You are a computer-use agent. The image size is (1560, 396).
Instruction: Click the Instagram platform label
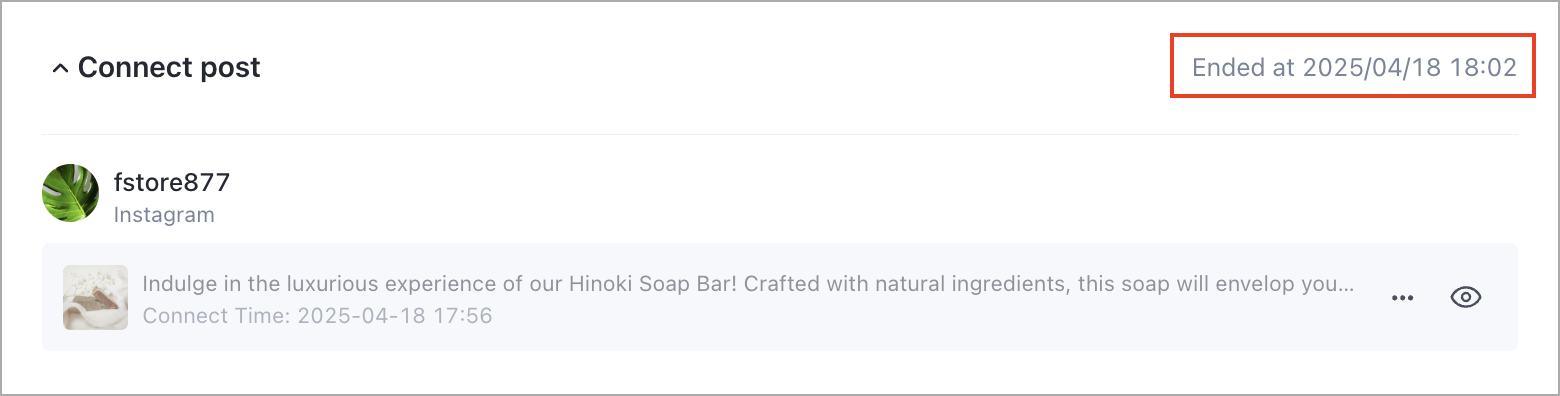(x=164, y=214)
